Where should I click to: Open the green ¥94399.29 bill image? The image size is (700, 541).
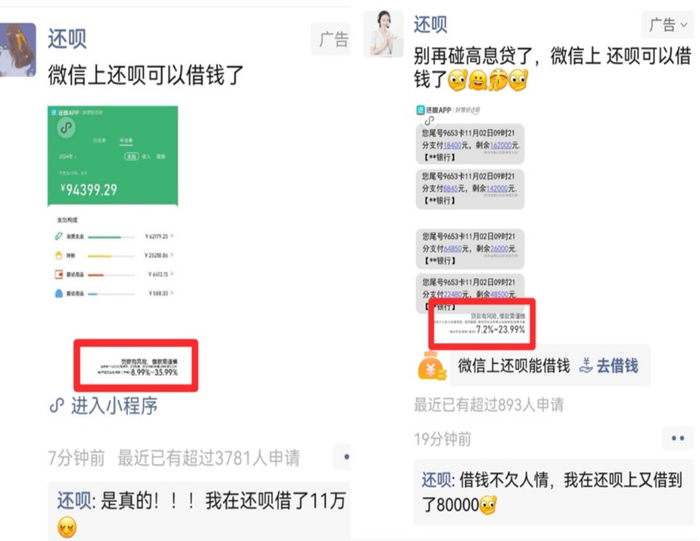(x=113, y=156)
